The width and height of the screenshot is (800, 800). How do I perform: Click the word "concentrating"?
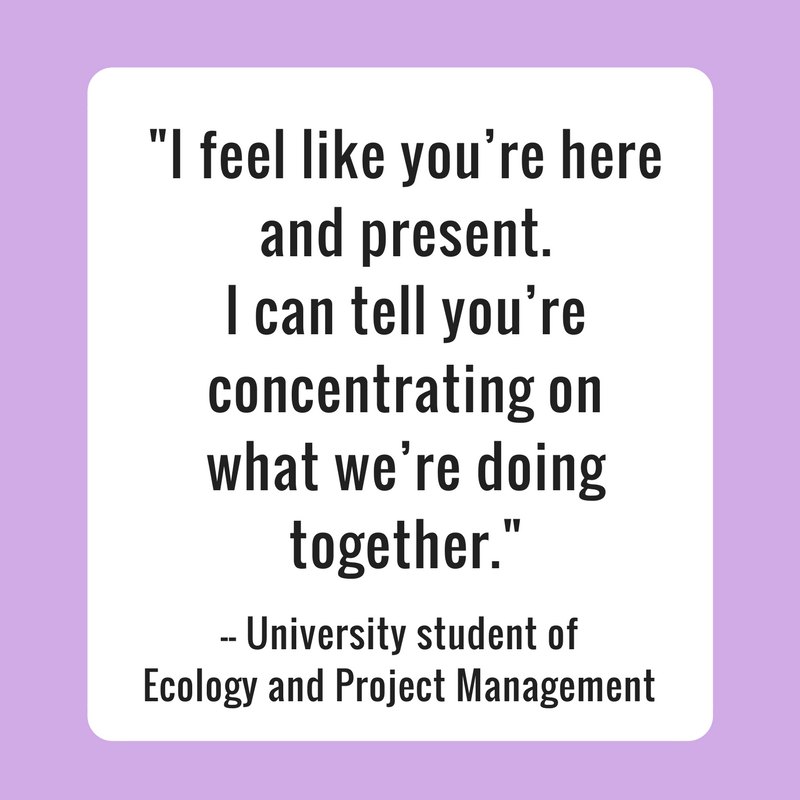[371, 392]
